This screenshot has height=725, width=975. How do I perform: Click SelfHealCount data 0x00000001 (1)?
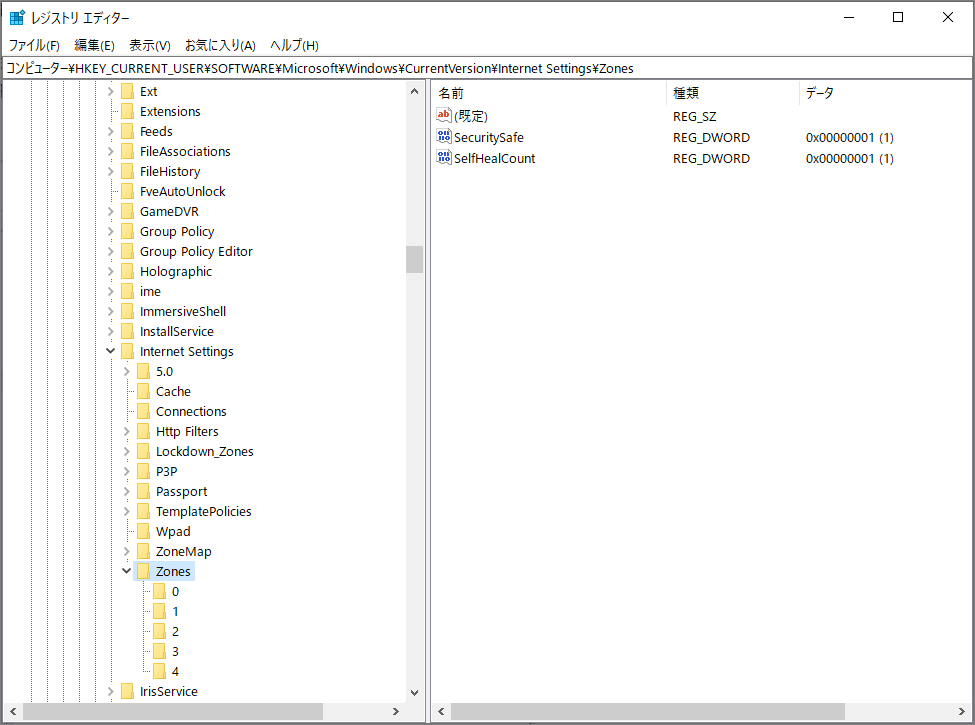(x=849, y=159)
